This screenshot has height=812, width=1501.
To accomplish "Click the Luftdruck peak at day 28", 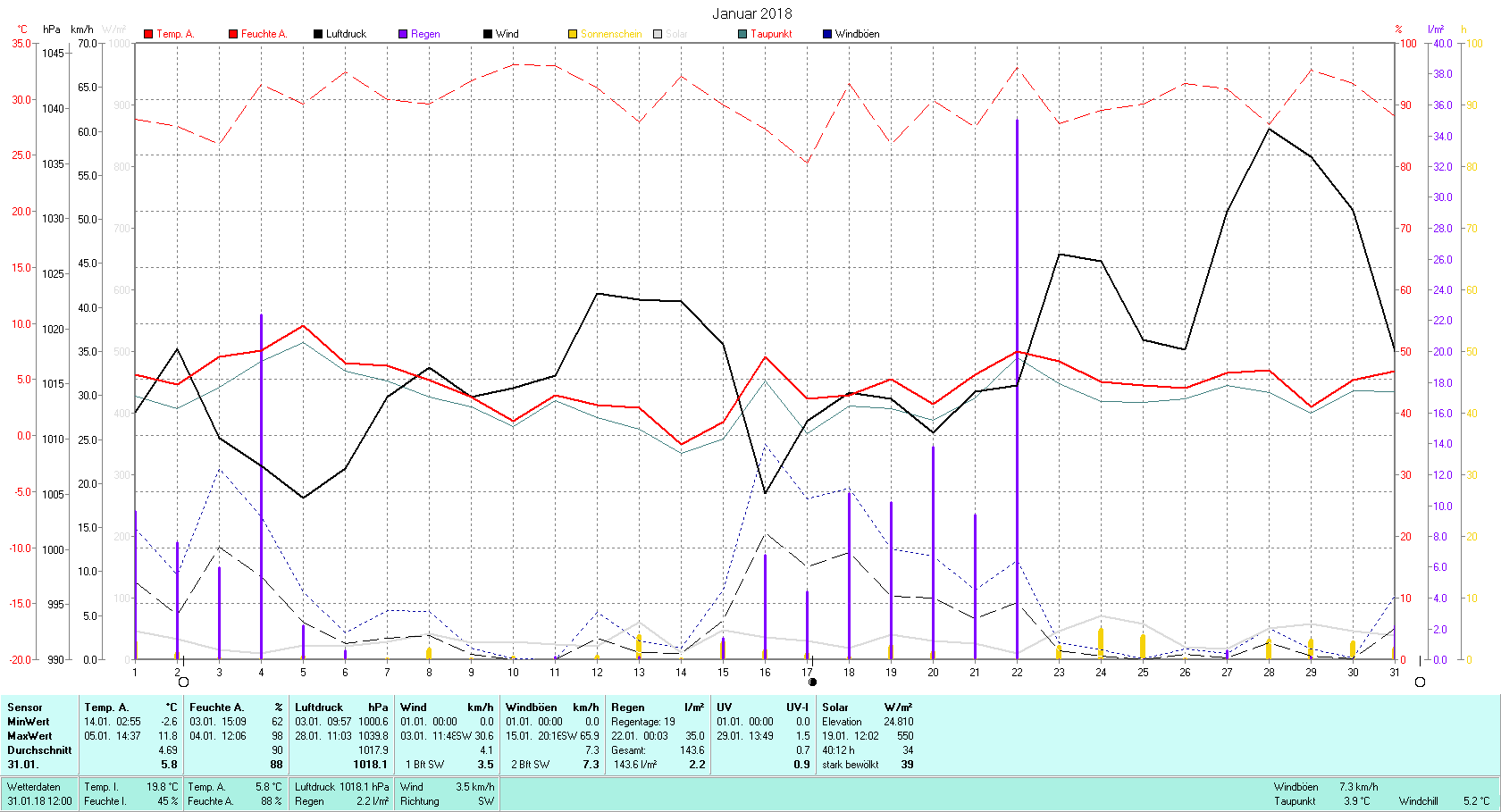I will (x=1269, y=129).
